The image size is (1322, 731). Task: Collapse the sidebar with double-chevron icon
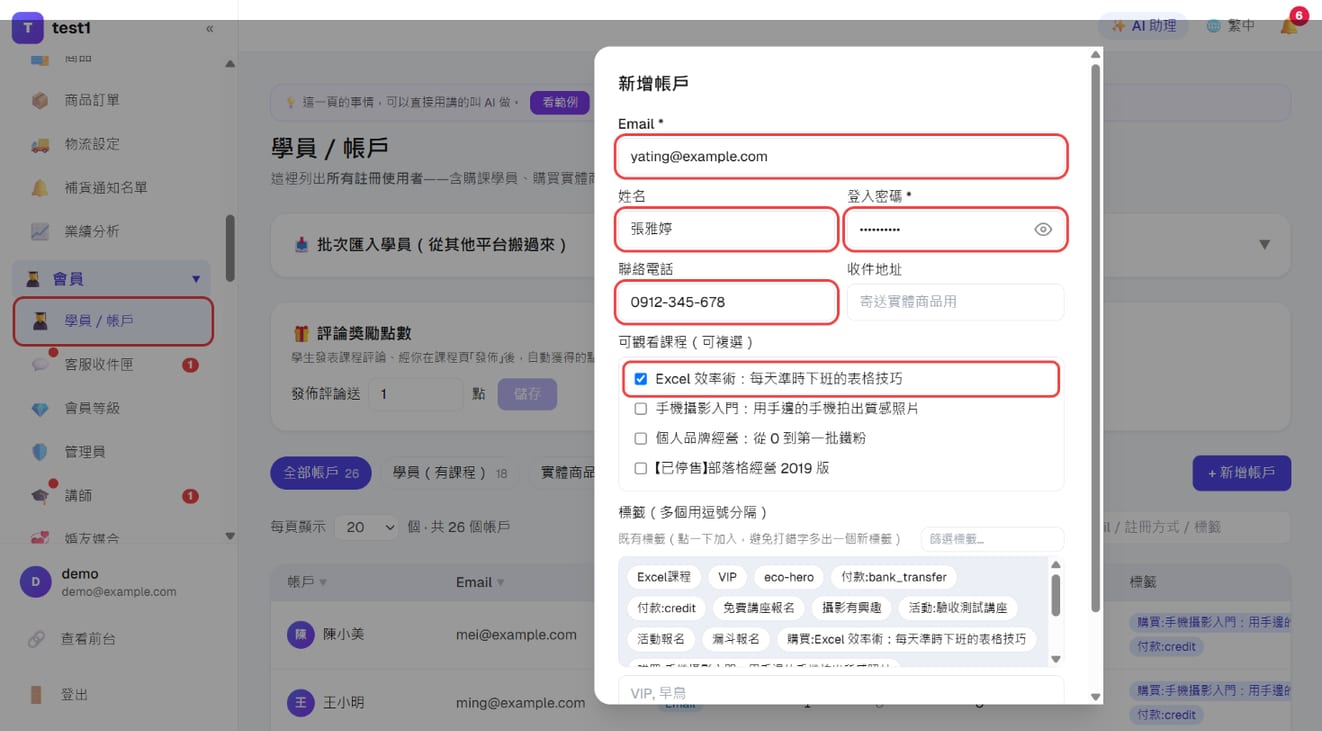tap(209, 28)
